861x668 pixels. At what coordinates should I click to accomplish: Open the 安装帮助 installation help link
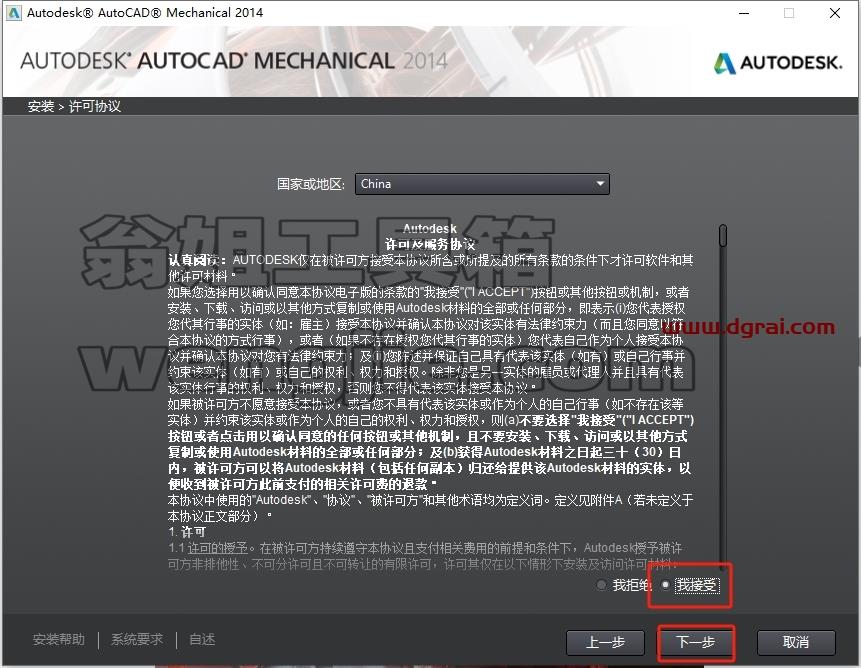click(59, 639)
